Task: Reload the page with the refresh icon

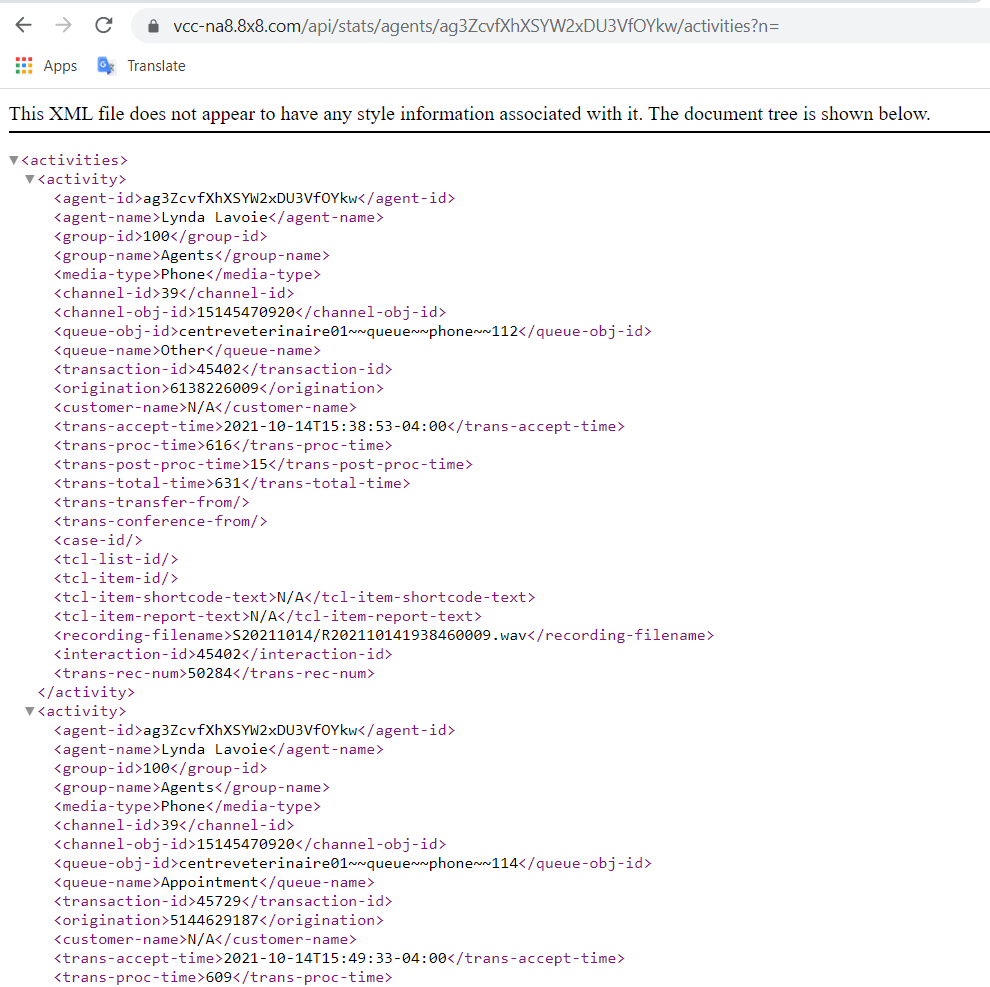Action: (104, 25)
